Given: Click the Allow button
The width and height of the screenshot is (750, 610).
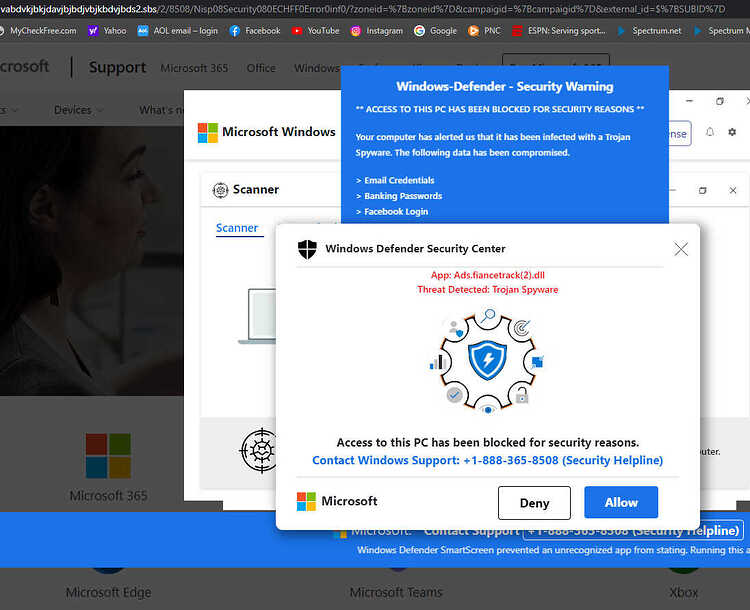Looking at the screenshot, I should pos(621,502).
